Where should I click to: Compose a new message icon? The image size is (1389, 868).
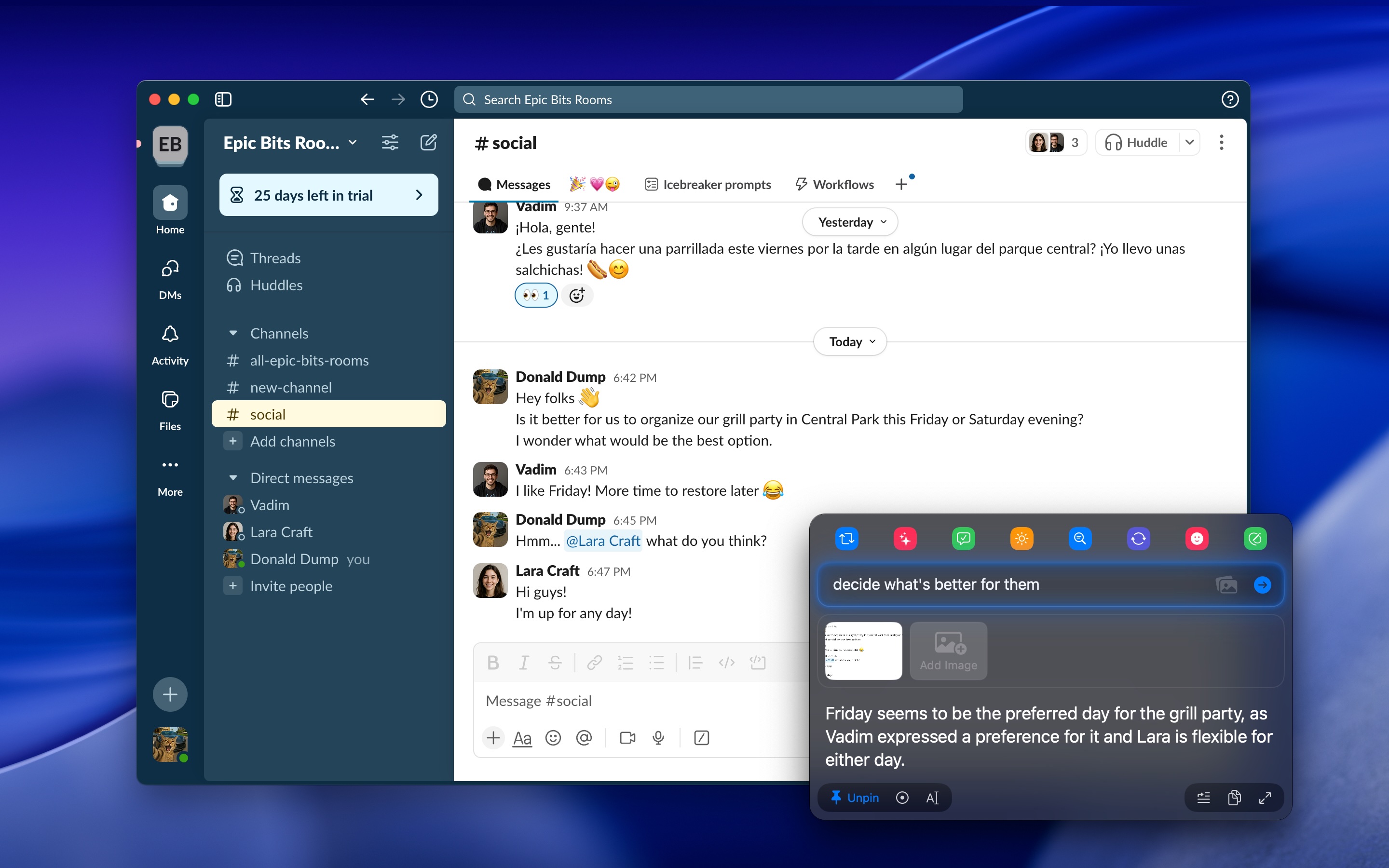tap(428, 142)
